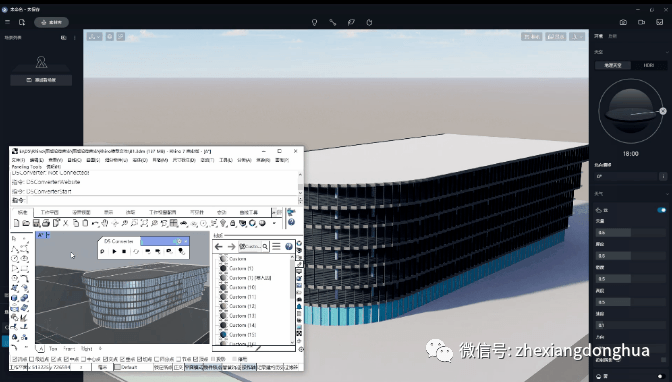The image size is (672, 382).
Task: Open Rhino Edit menu
Action: (x=36, y=160)
